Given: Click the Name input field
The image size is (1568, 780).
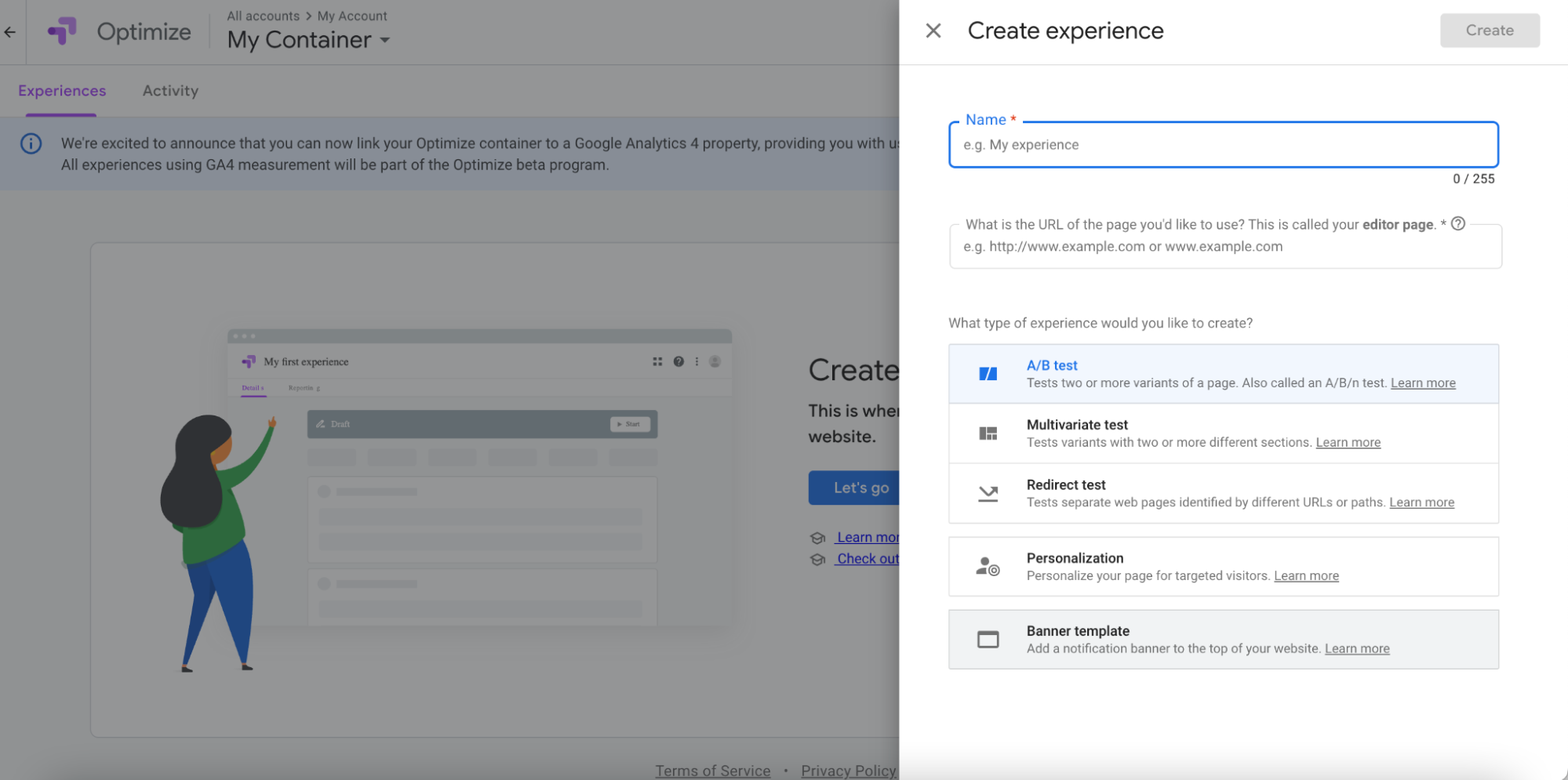Looking at the screenshot, I should [x=1223, y=145].
